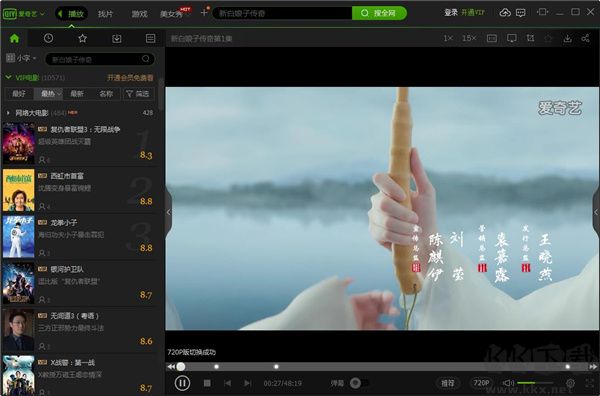Viewport: 600px width, 396px height.
Task: Switch to the 游戏 tab
Action: click(139, 14)
